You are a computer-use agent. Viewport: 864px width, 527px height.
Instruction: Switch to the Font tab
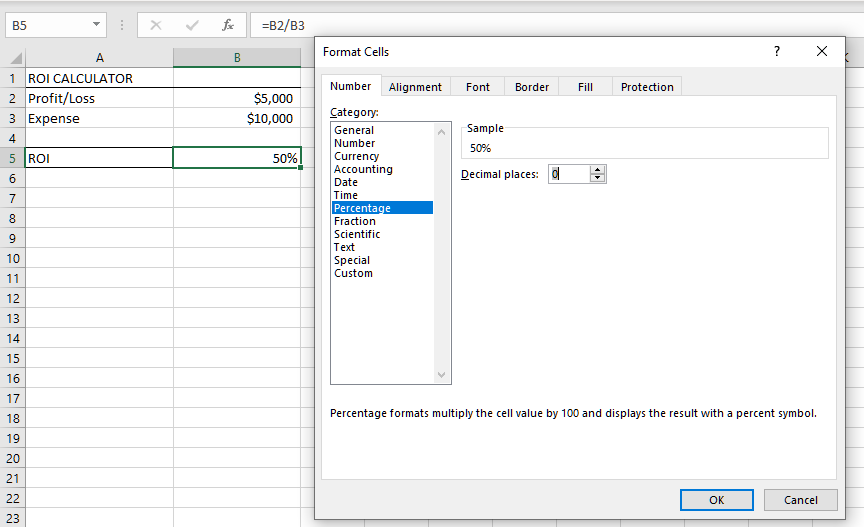coord(478,87)
